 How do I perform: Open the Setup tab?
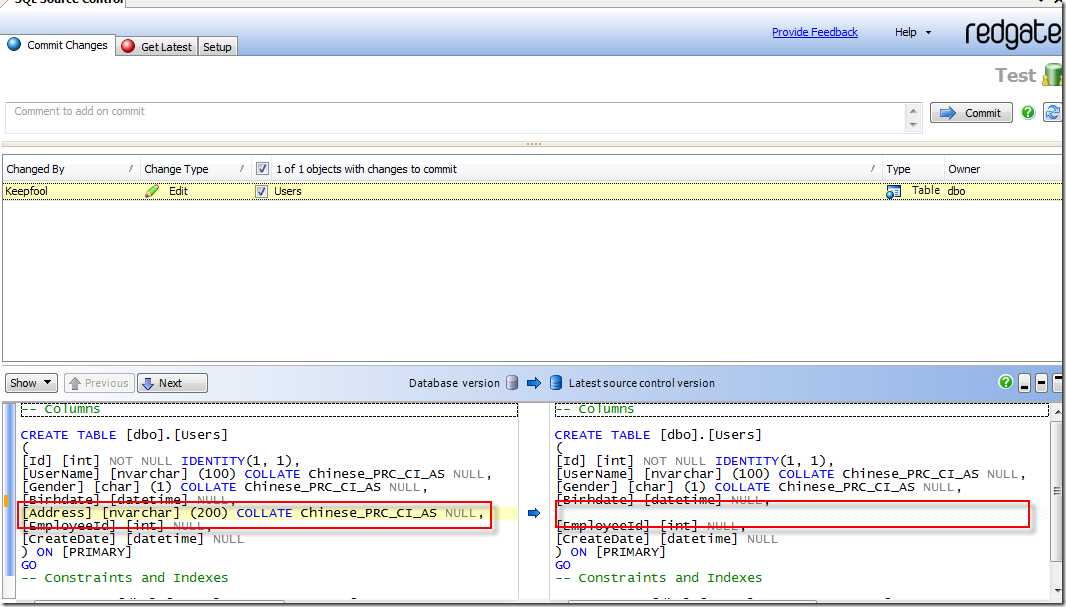(x=217, y=46)
